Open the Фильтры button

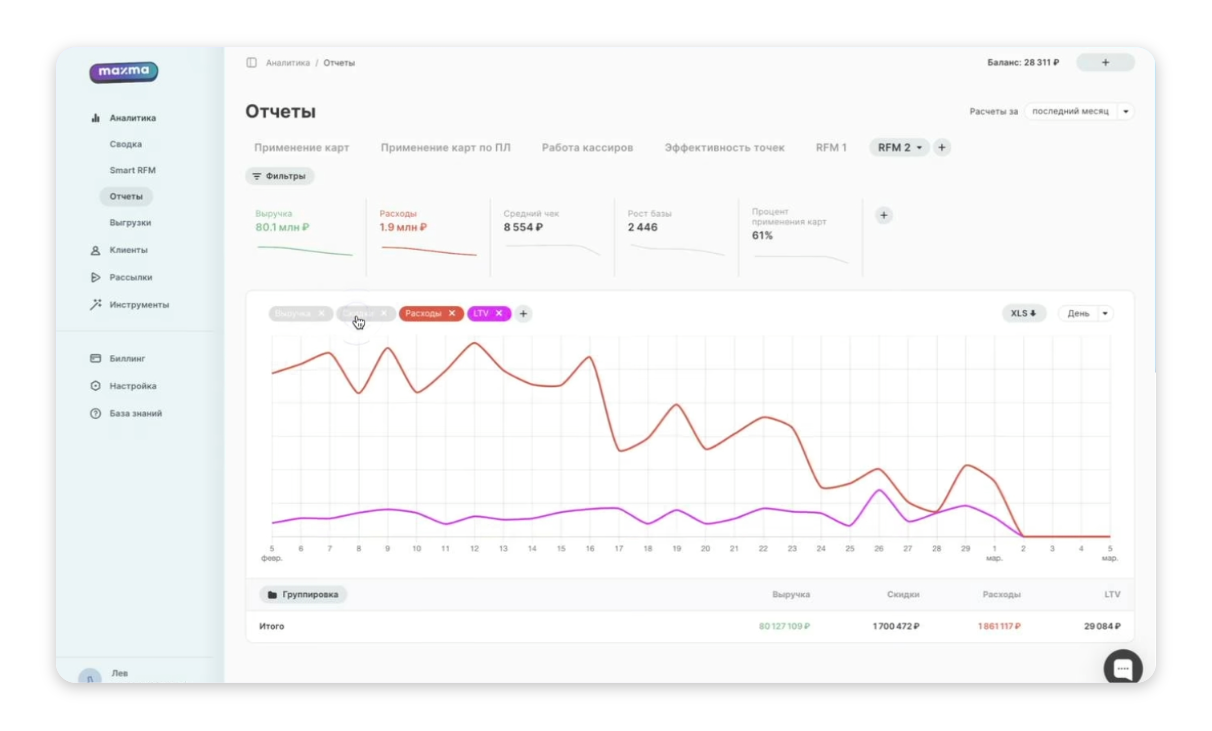pos(280,176)
